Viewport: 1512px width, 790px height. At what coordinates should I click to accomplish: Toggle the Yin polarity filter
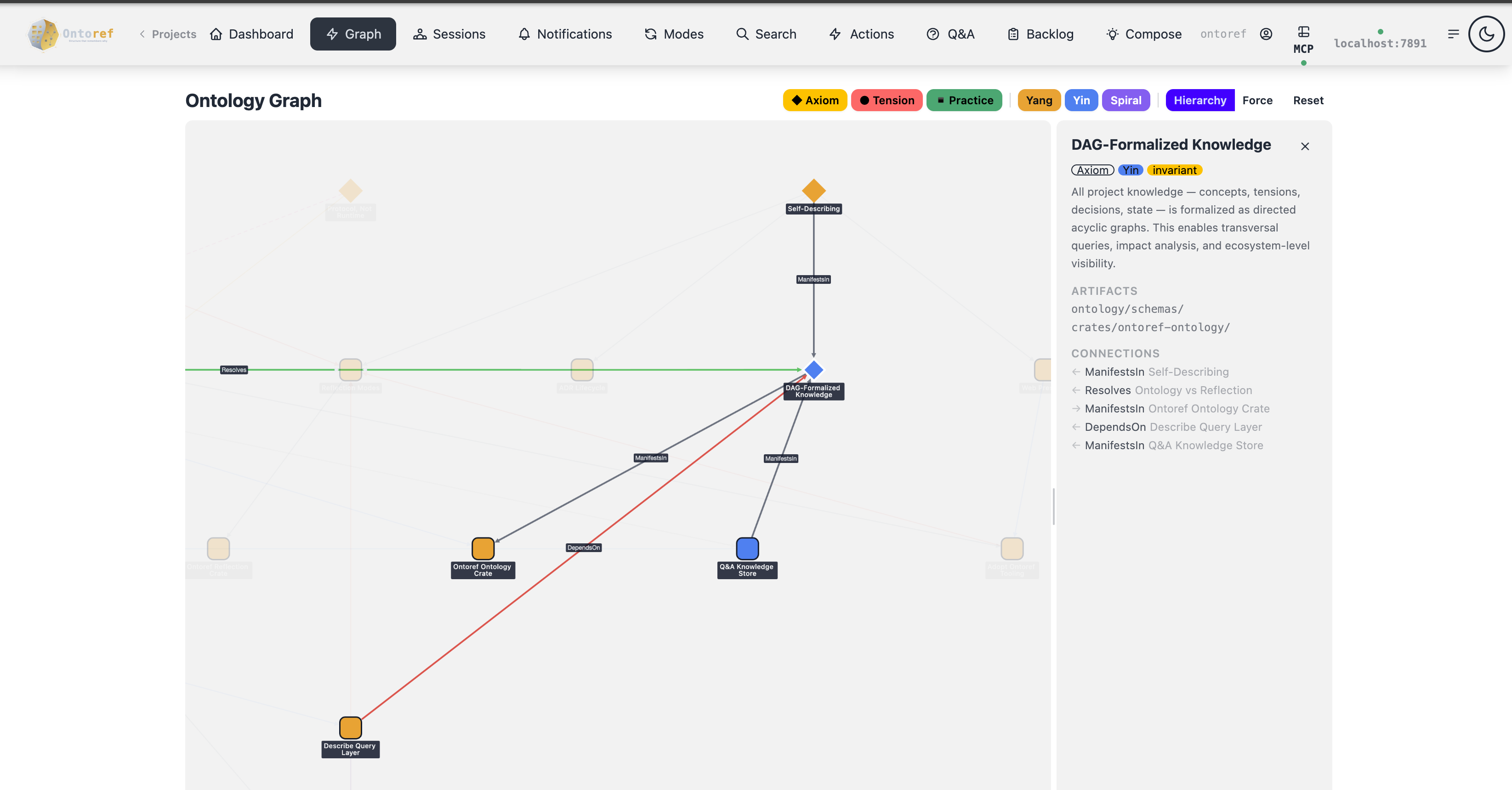pyautogui.click(x=1080, y=100)
